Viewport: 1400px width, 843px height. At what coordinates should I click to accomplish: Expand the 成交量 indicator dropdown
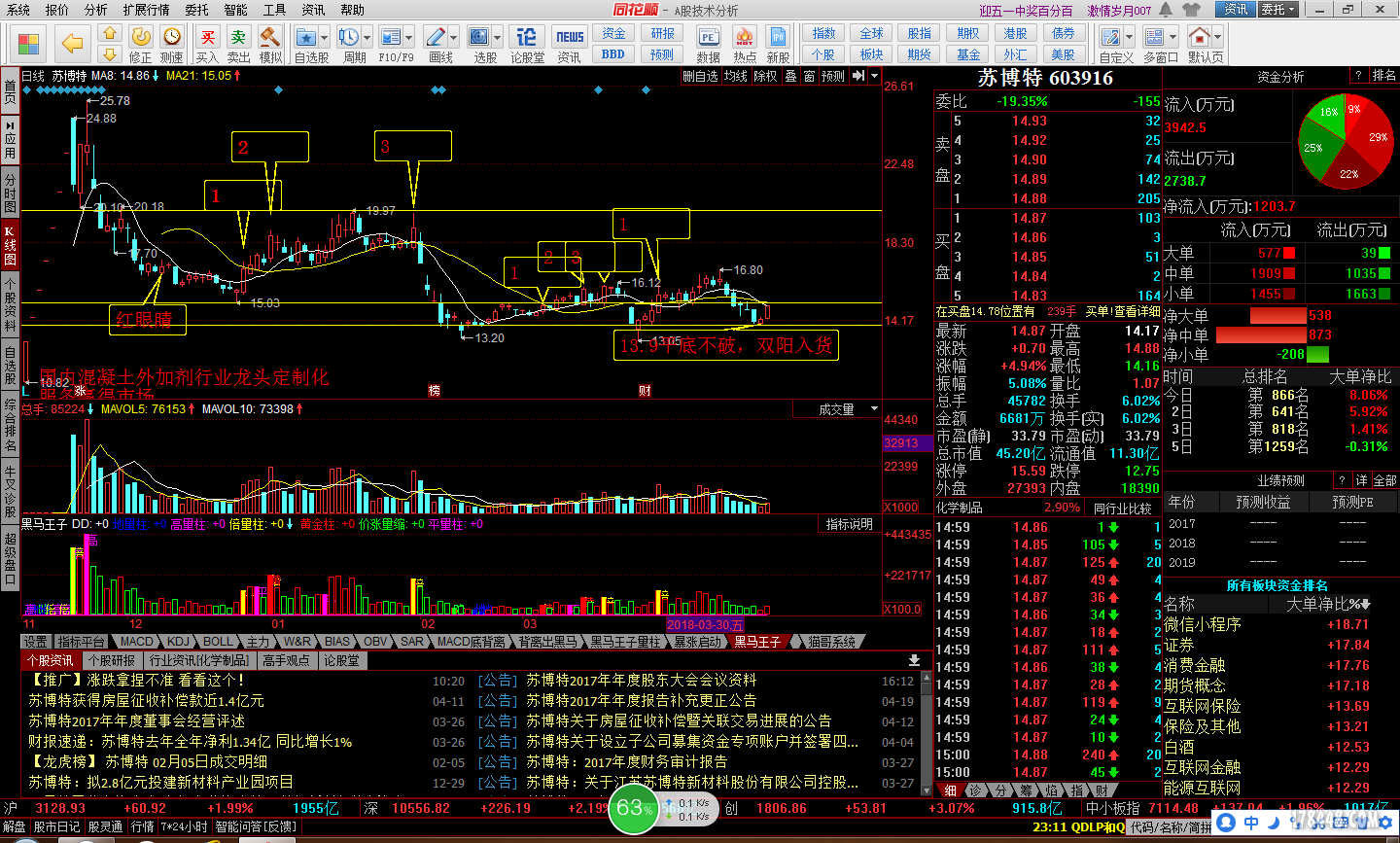coord(874,409)
